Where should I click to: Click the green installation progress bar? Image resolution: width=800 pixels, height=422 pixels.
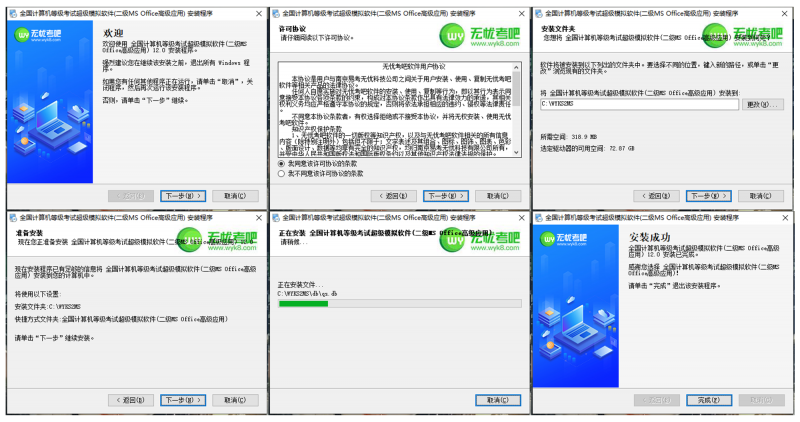click(x=399, y=304)
